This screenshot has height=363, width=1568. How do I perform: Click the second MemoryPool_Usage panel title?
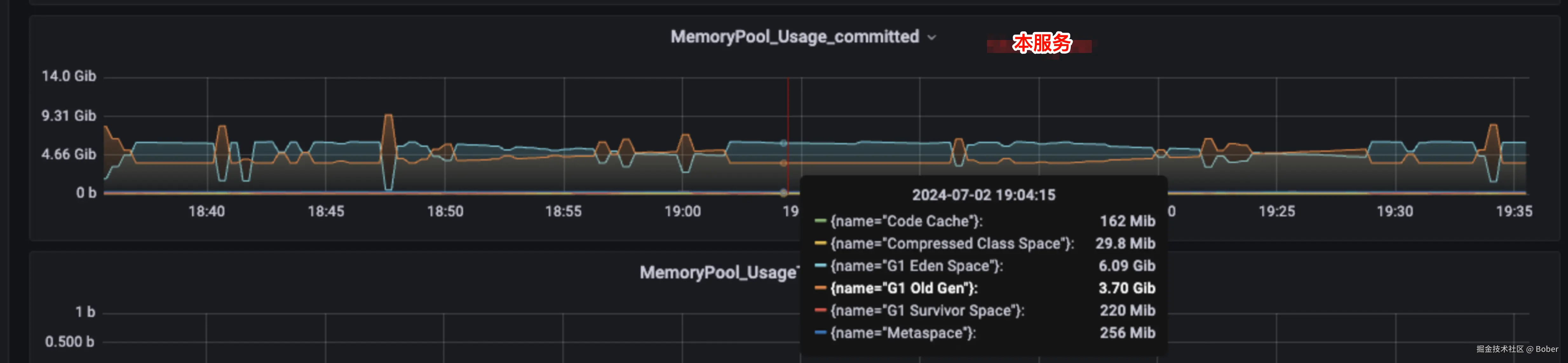point(718,272)
